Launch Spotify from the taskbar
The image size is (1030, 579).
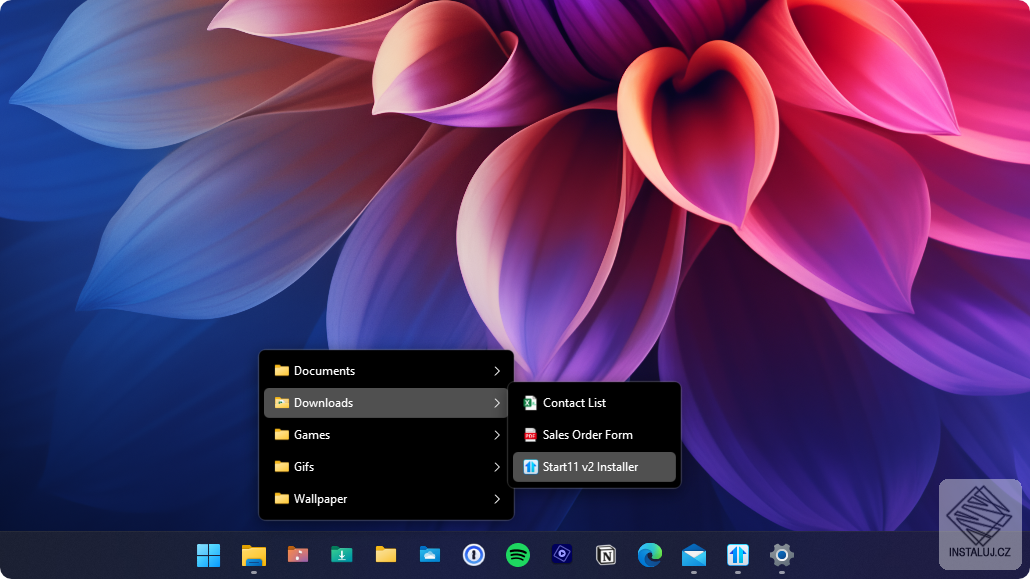(517, 554)
